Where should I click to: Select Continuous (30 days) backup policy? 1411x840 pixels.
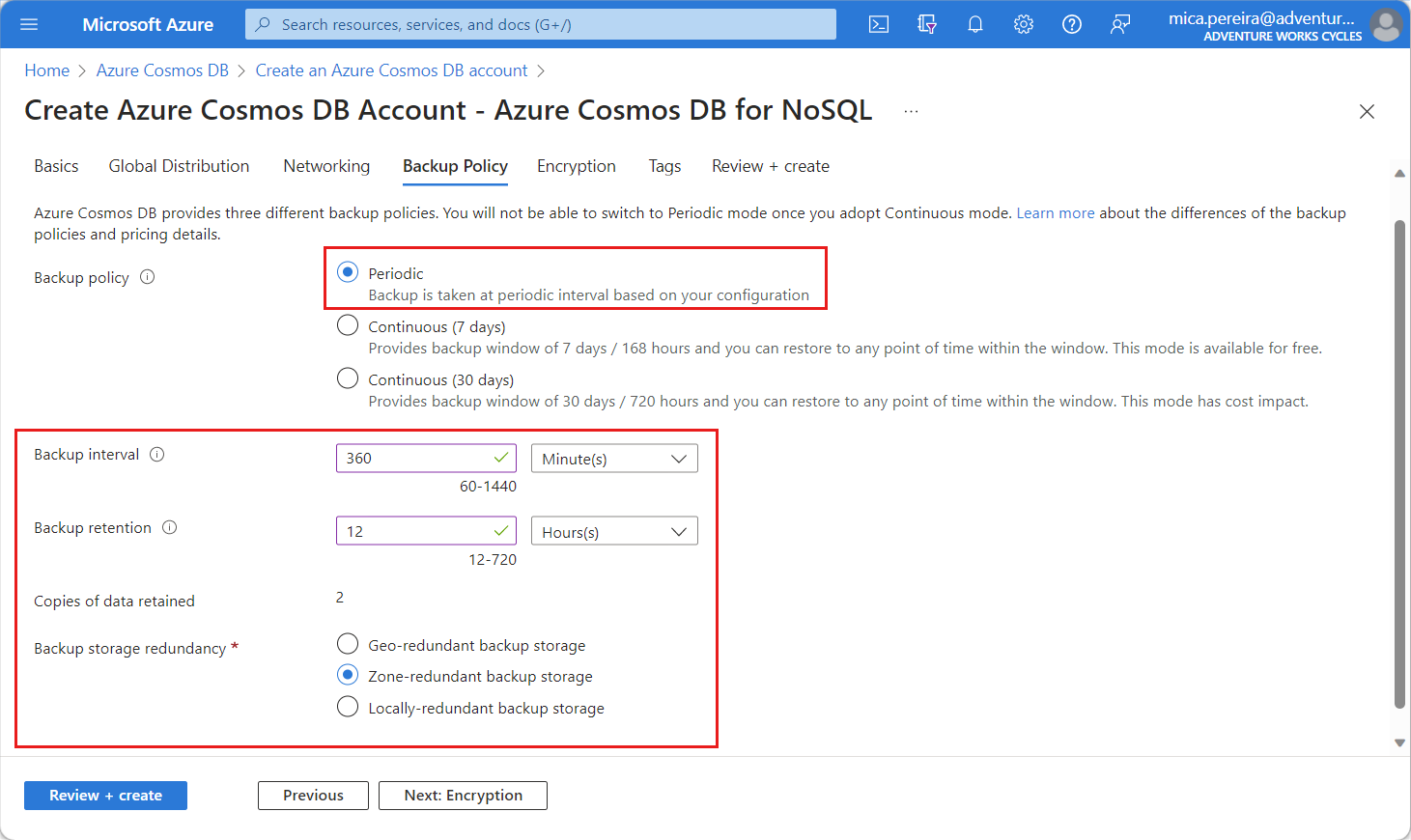click(x=348, y=378)
